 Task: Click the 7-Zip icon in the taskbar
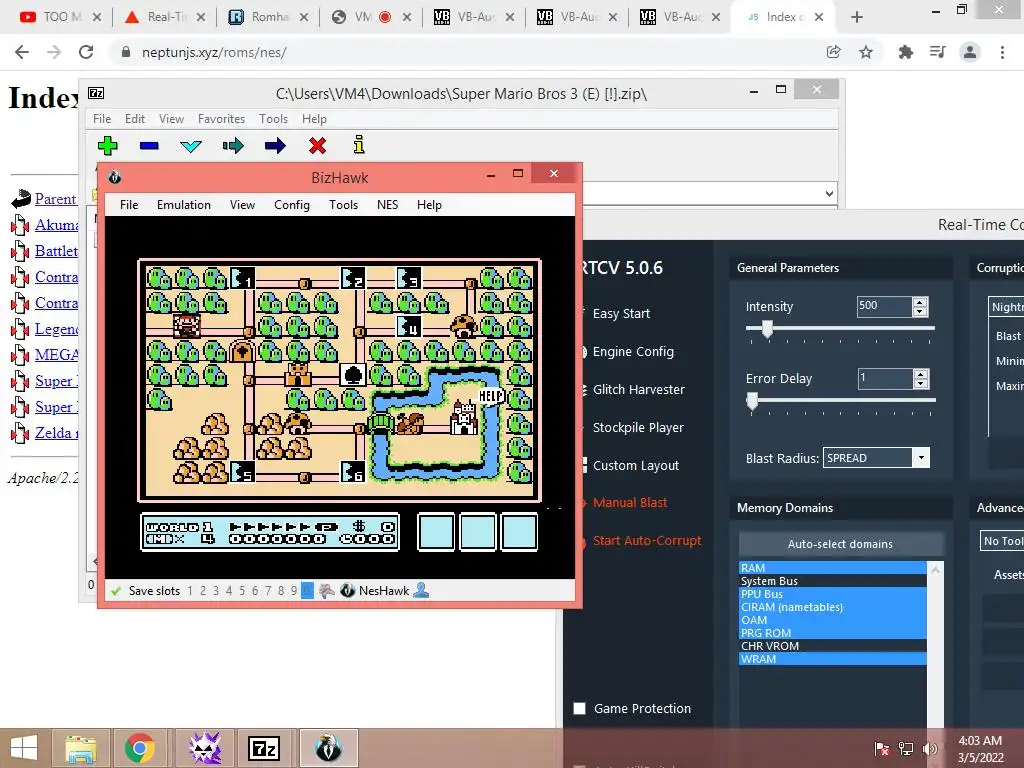(264, 748)
